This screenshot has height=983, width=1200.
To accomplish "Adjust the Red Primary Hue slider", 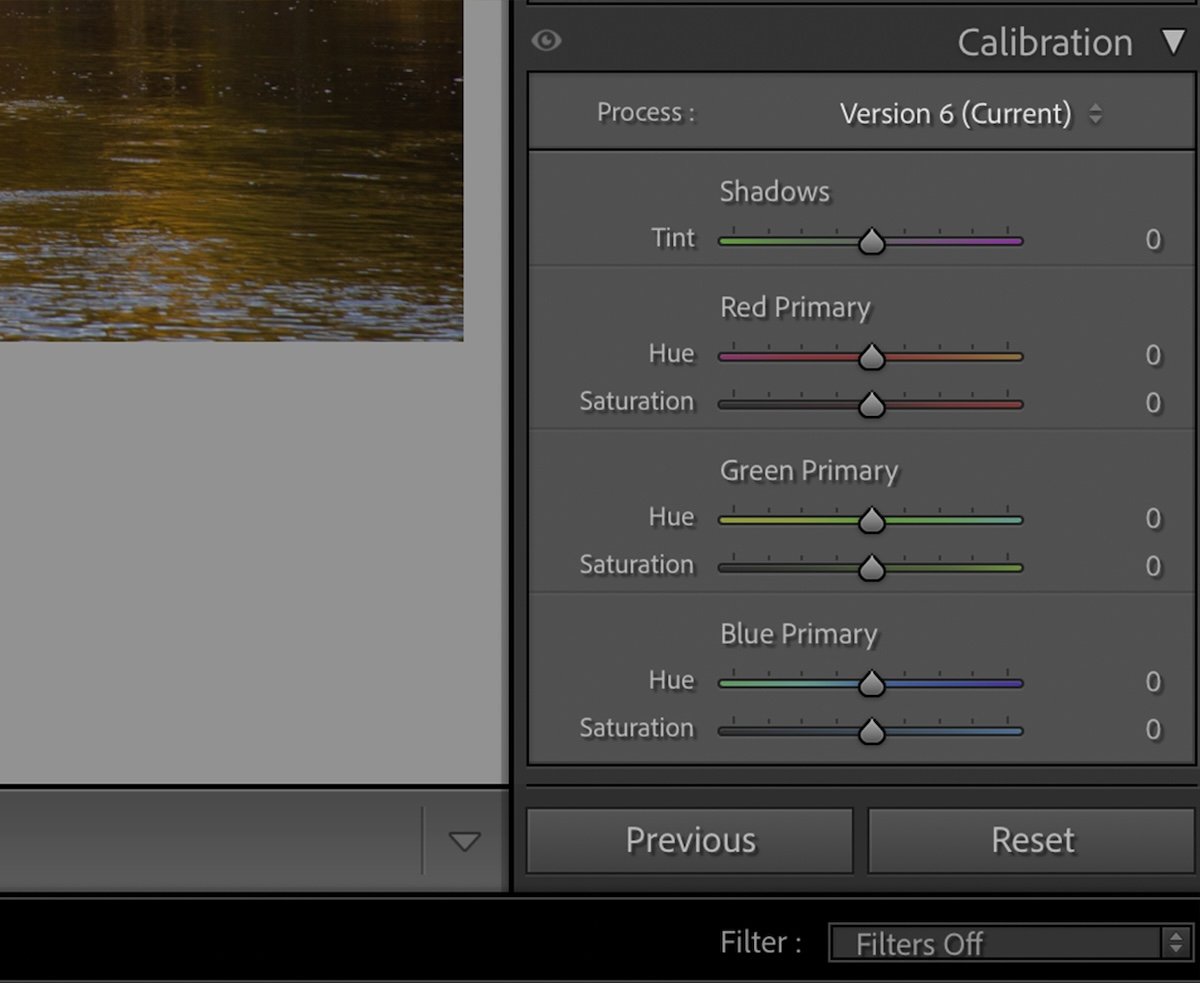I will coord(871,356).
